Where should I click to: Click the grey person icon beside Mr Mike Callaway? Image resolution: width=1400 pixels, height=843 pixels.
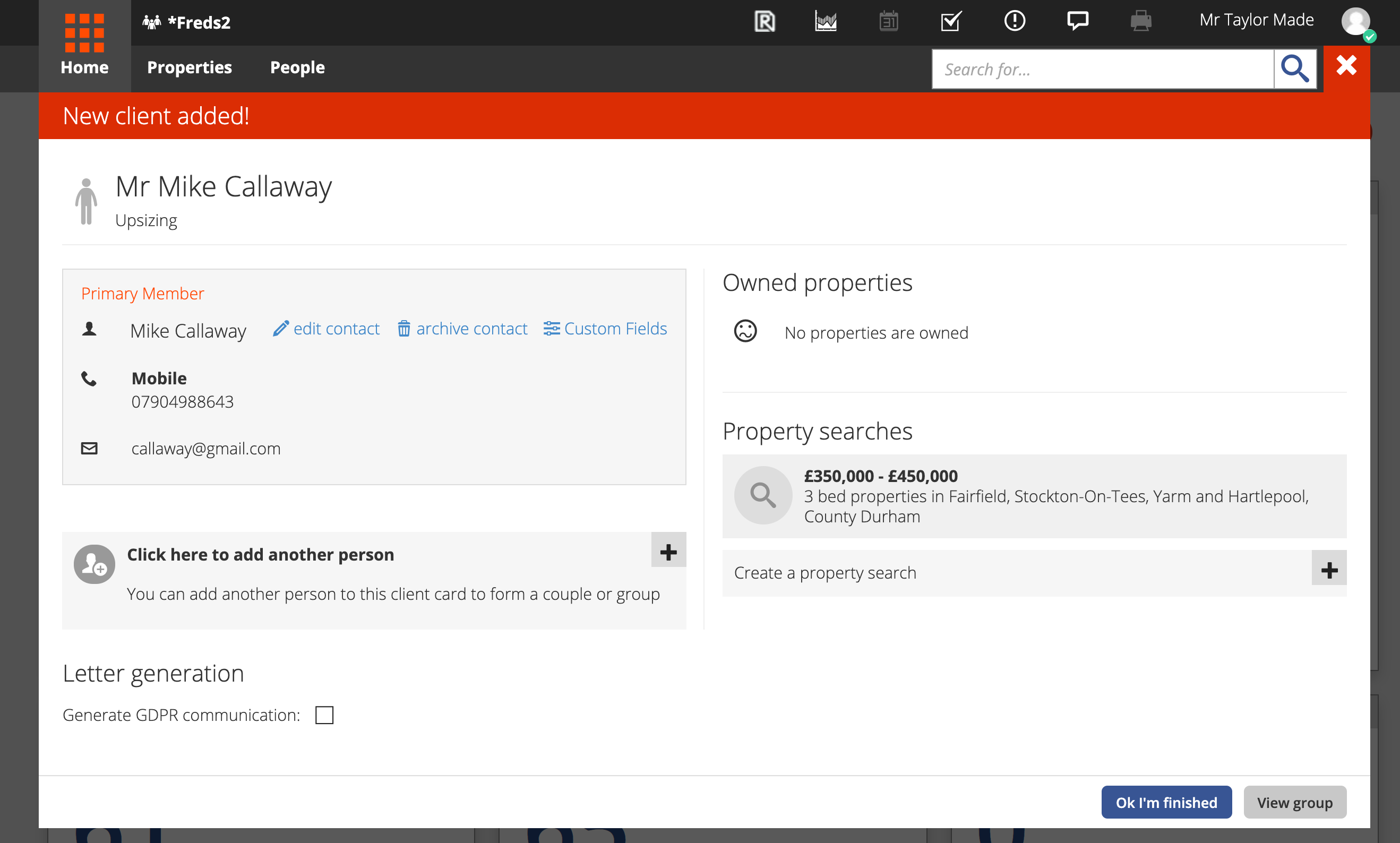(86, 202)
